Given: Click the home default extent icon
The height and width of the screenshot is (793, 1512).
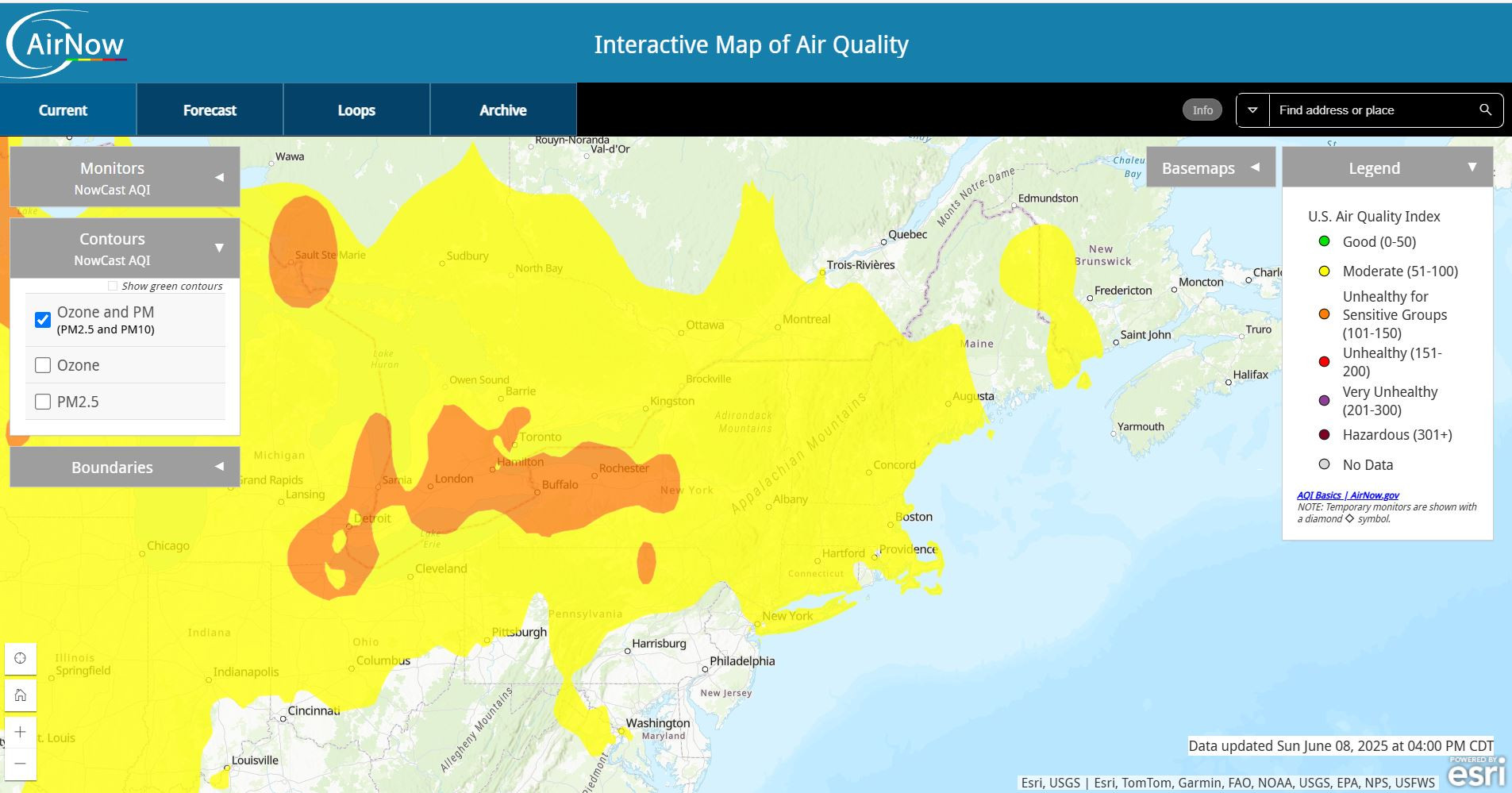Looking at the screenshot, I should (21, 695).
